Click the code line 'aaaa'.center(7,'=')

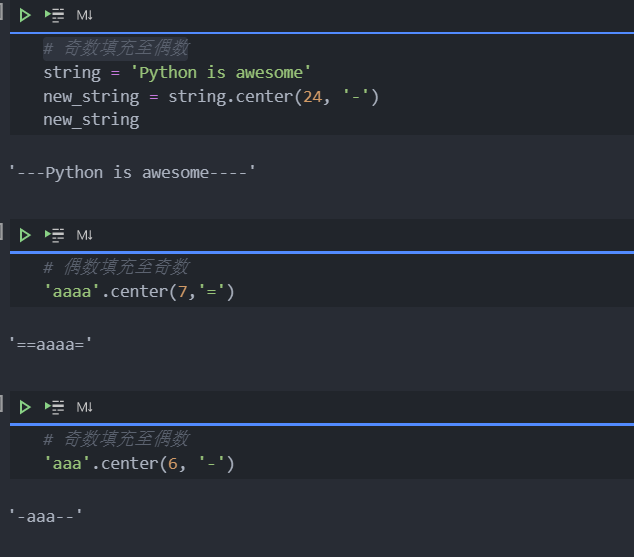(138, 291)
